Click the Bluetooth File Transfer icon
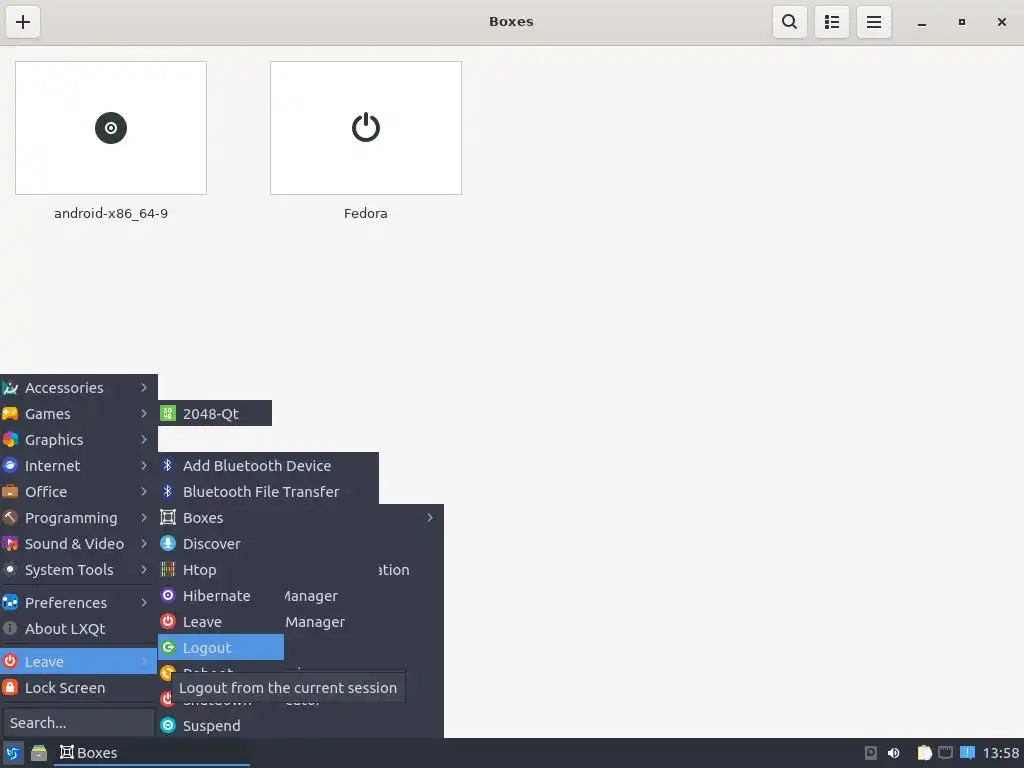 tap(168, 491)
